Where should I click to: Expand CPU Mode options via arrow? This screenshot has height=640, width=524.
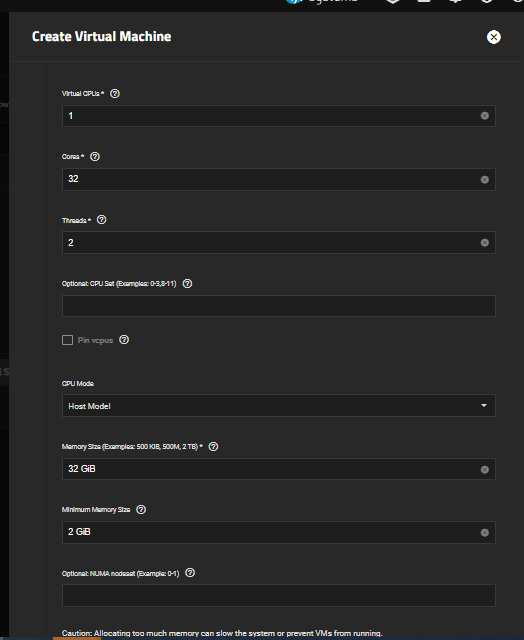tap(484, 406)
